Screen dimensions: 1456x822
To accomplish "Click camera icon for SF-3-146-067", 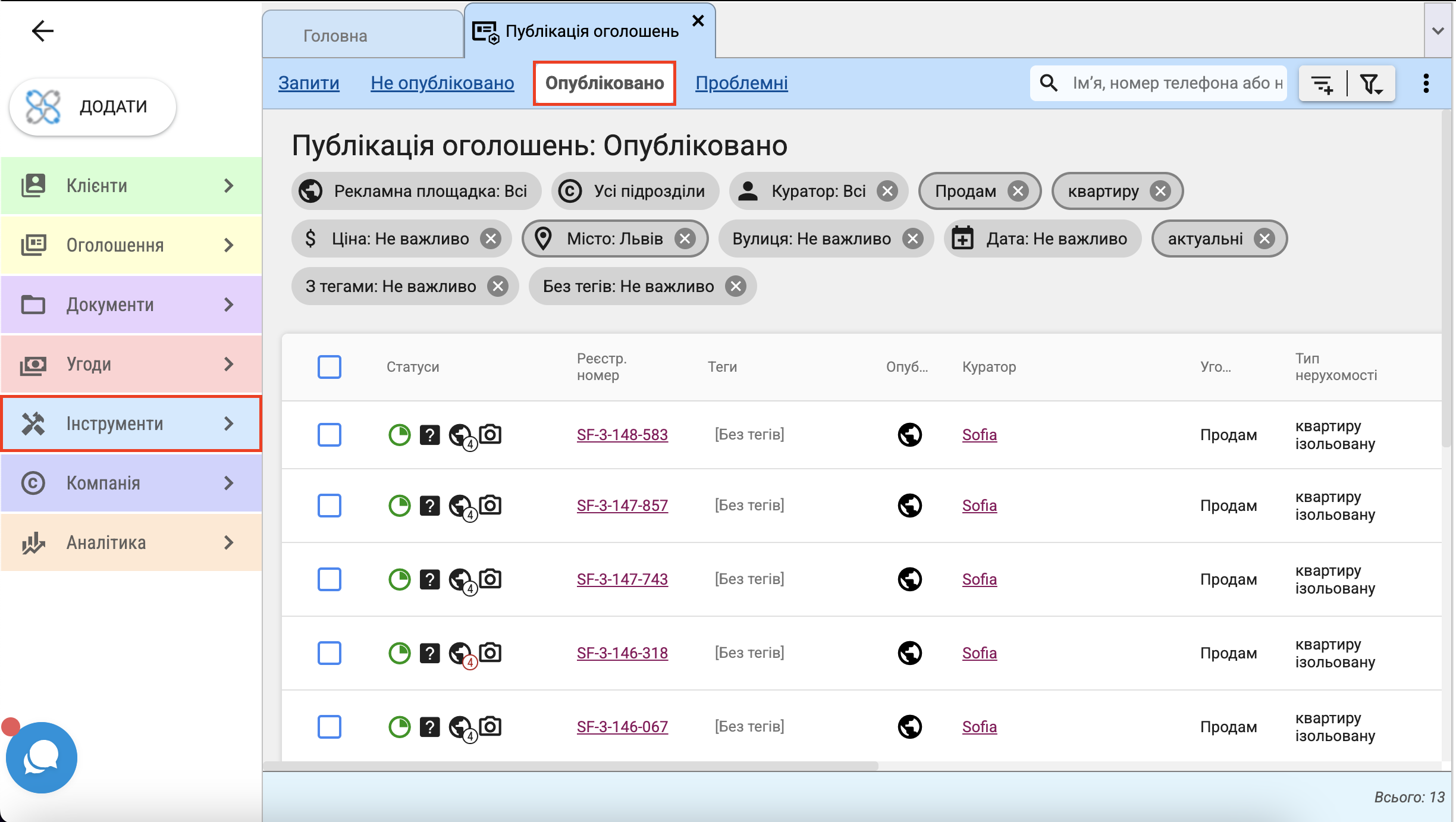I will click(491, 726).
